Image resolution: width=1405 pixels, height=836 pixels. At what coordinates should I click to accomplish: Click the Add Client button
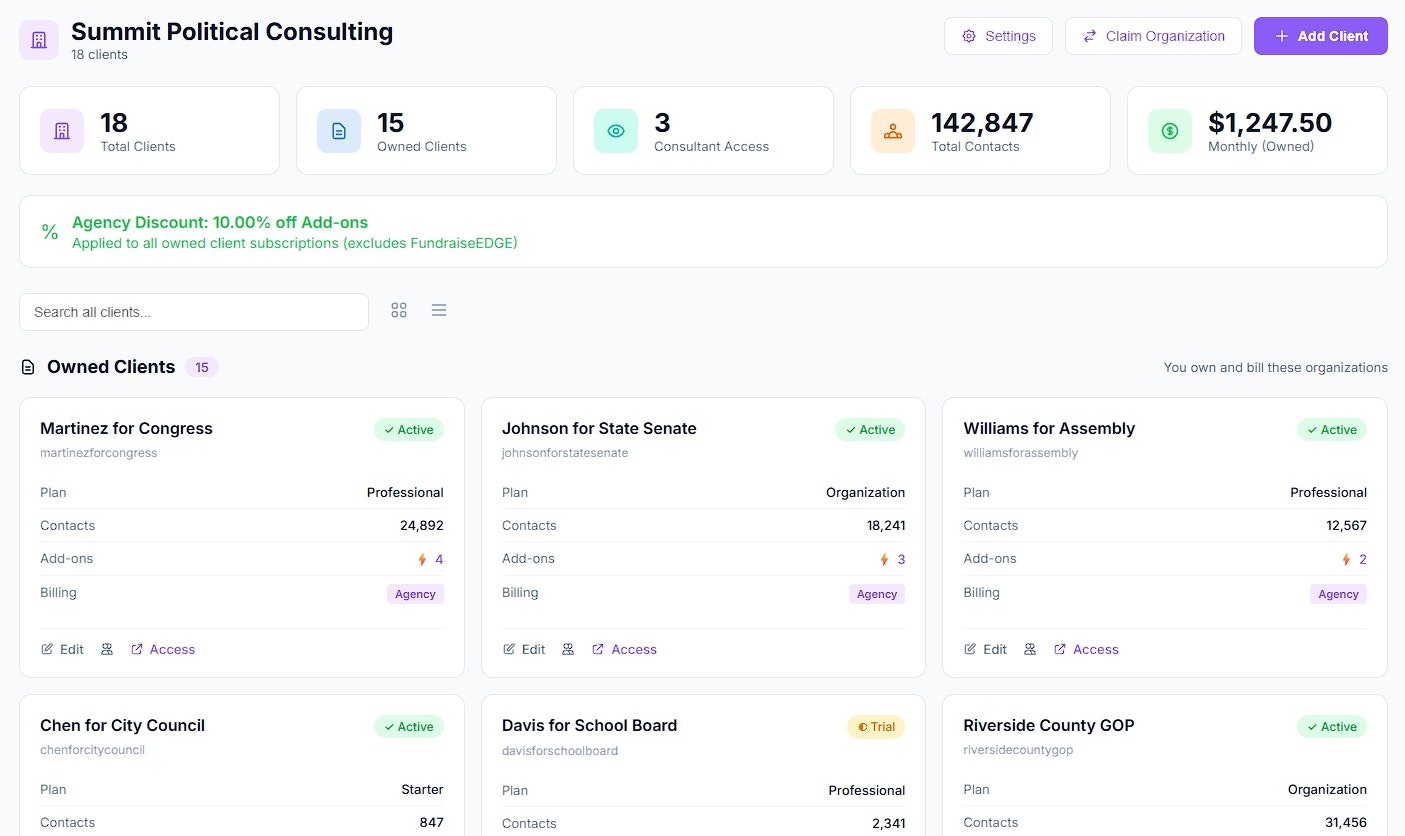[1320, 36]
